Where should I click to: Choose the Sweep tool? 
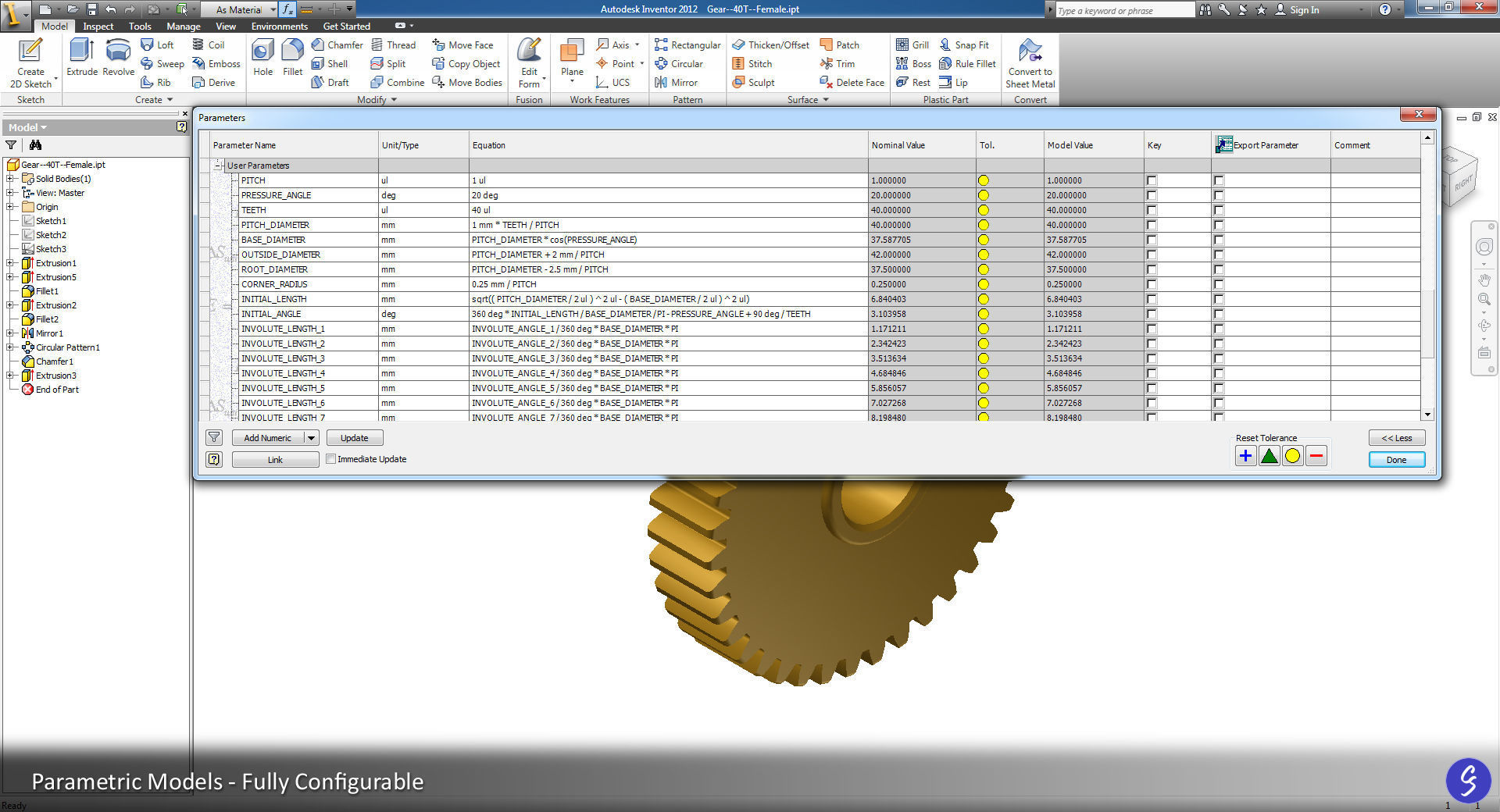click(162, 64)
